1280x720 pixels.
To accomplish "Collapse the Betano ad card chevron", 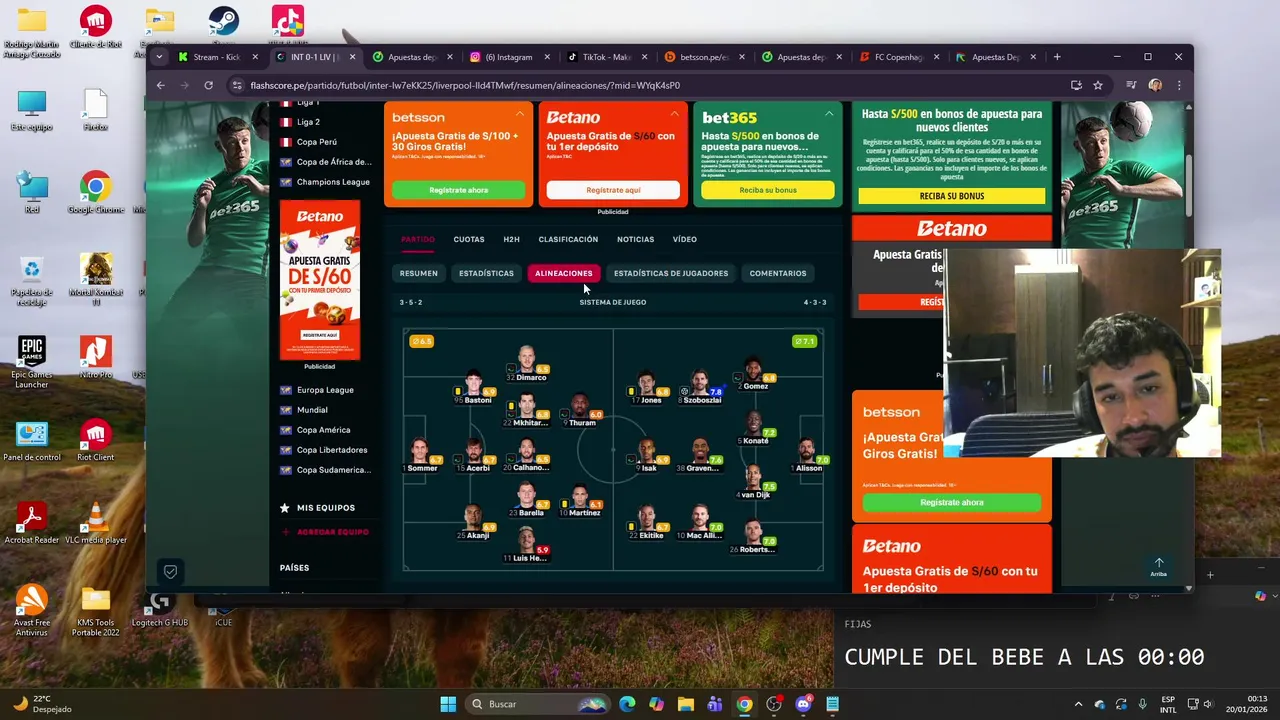I will pyautogui.click(x=674, y=114).
